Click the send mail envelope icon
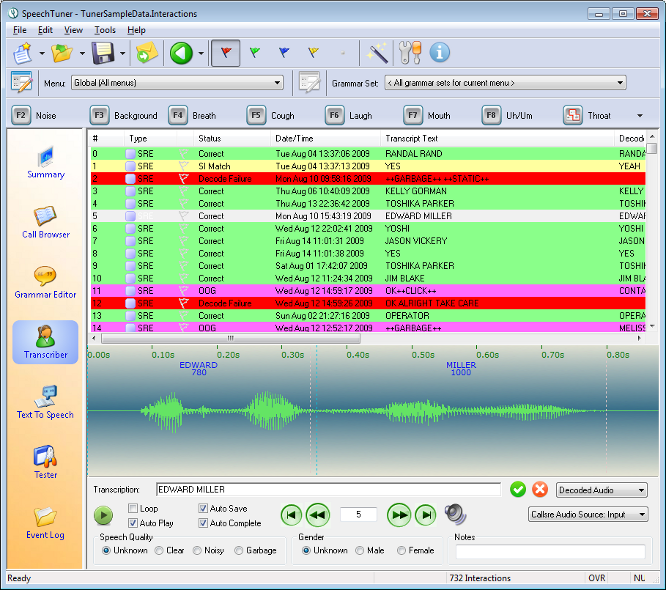Image resolution: width=666 pixels, height=590 pixels. 147,53
